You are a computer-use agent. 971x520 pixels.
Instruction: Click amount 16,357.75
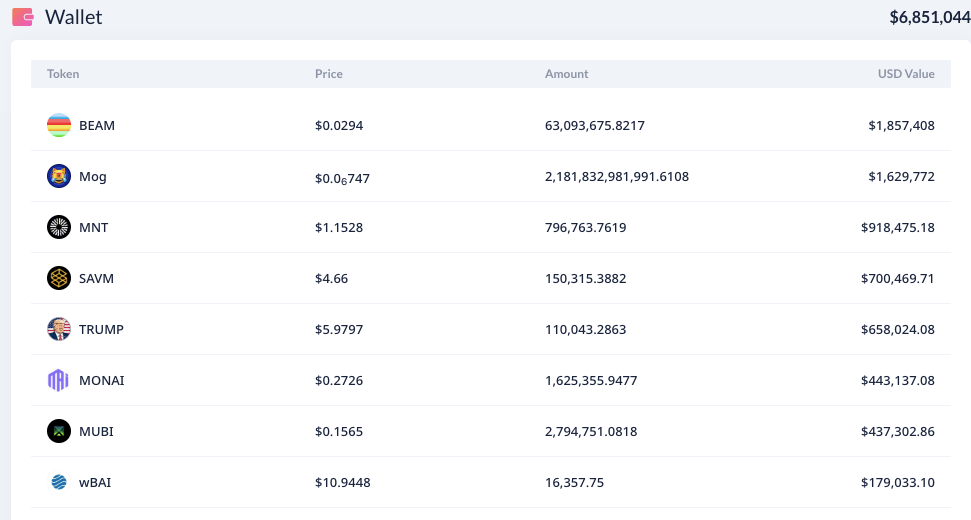tap(574, 482)
